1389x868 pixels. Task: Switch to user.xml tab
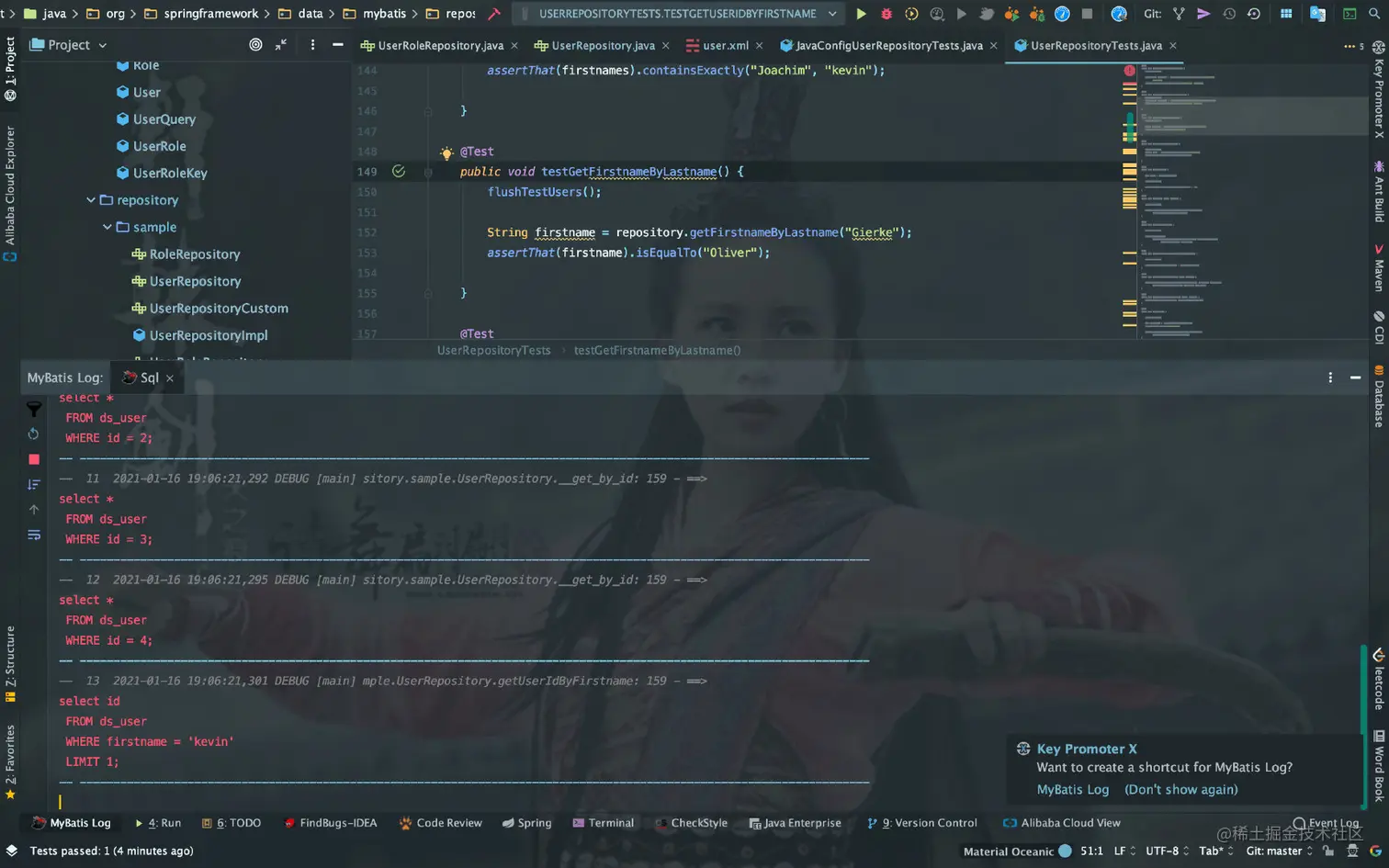click(x=725, y=45)
